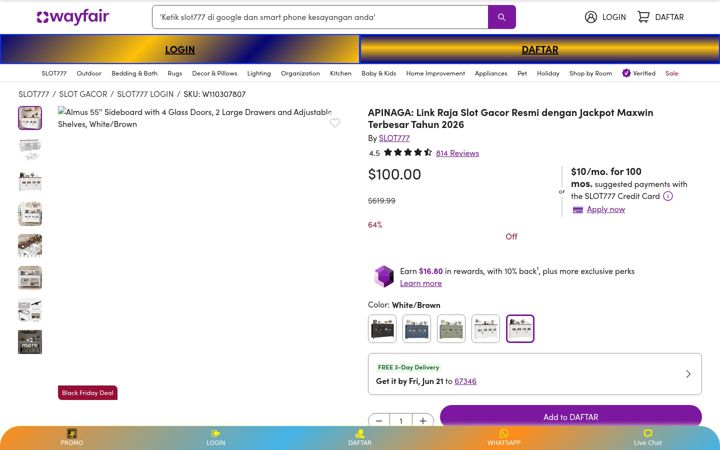Decrease quantity with the minus button

pos(379,421)
